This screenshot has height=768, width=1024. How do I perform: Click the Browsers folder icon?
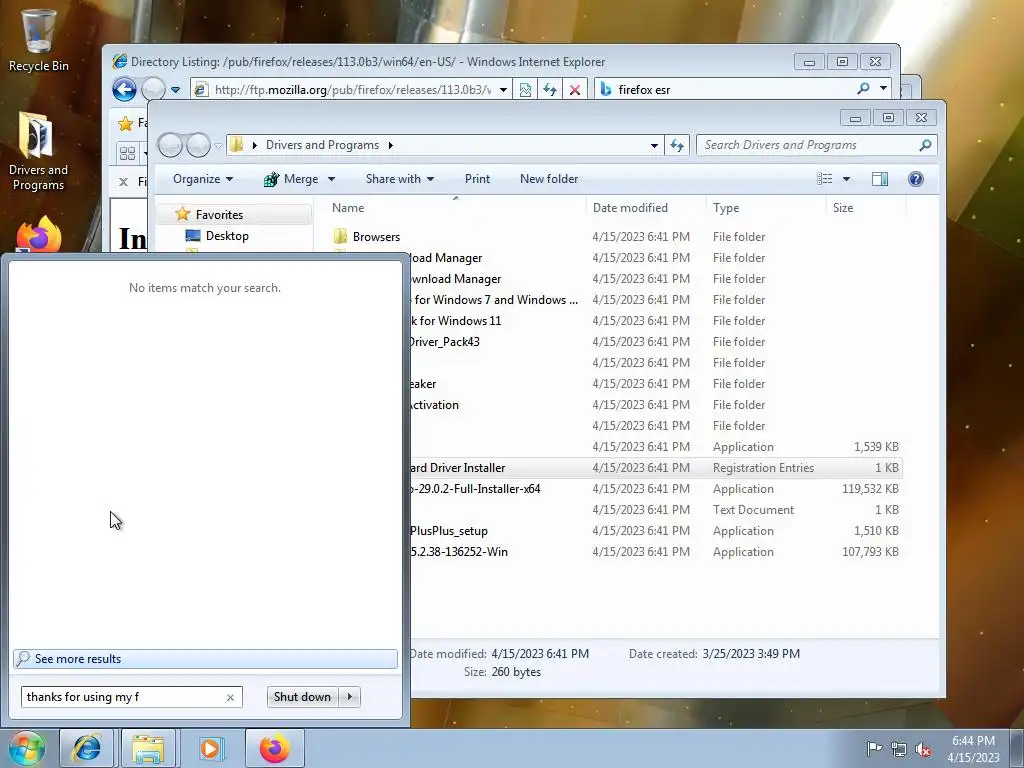click(x=340, y=236)
